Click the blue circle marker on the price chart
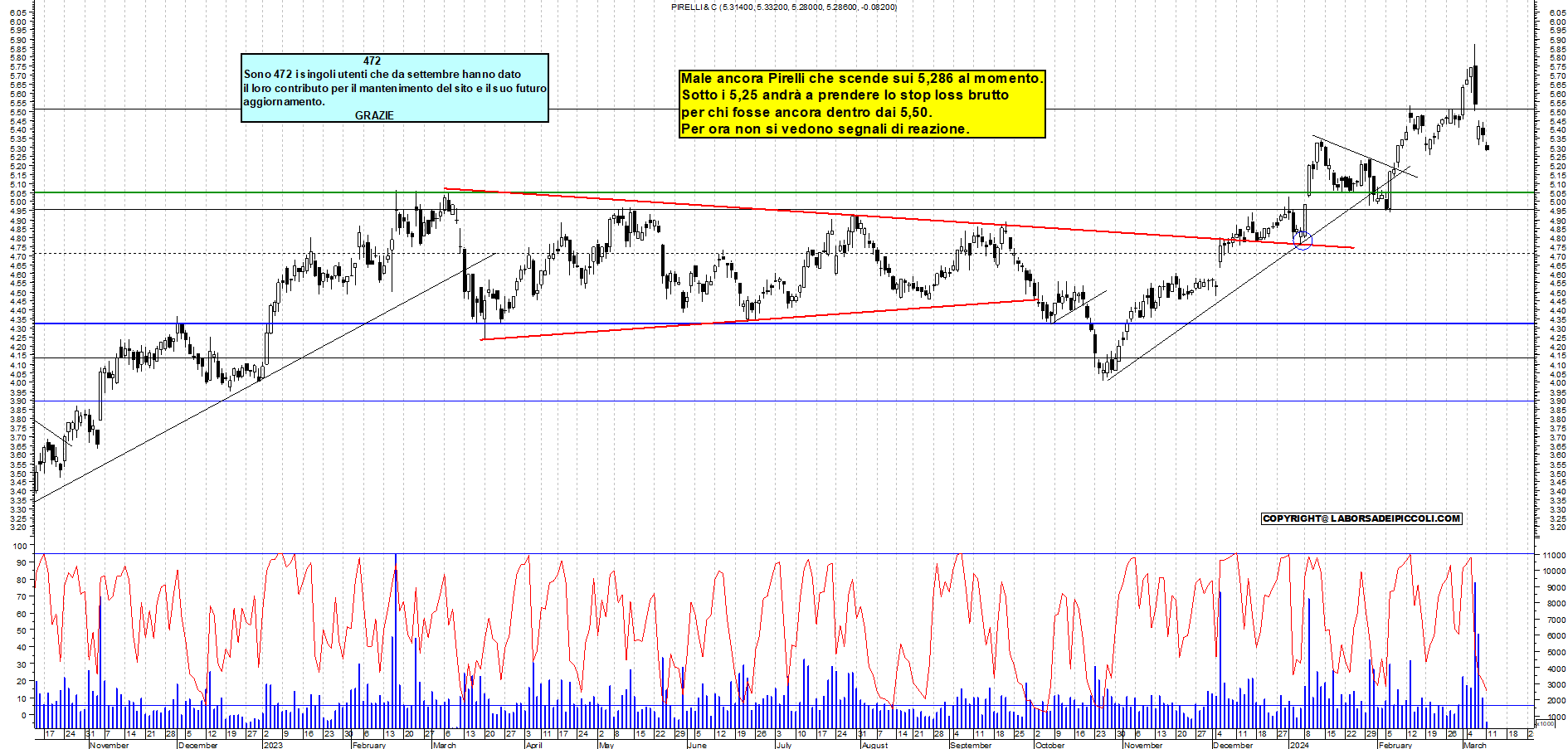Viewport: 1568px width, 749px height. (1303, 241)
